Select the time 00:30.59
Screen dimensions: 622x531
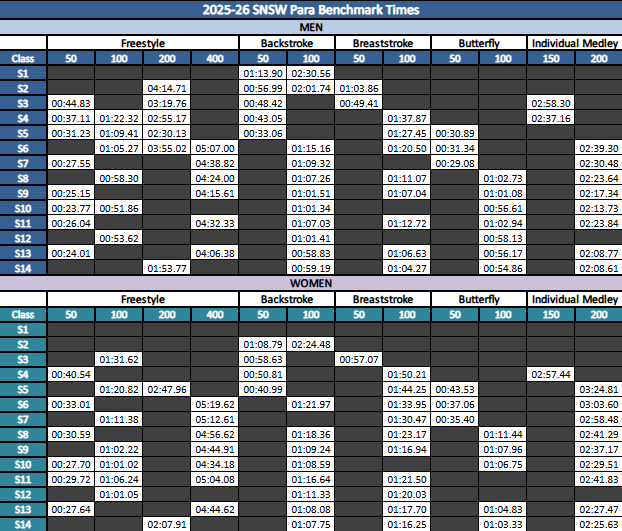[71, 435]
